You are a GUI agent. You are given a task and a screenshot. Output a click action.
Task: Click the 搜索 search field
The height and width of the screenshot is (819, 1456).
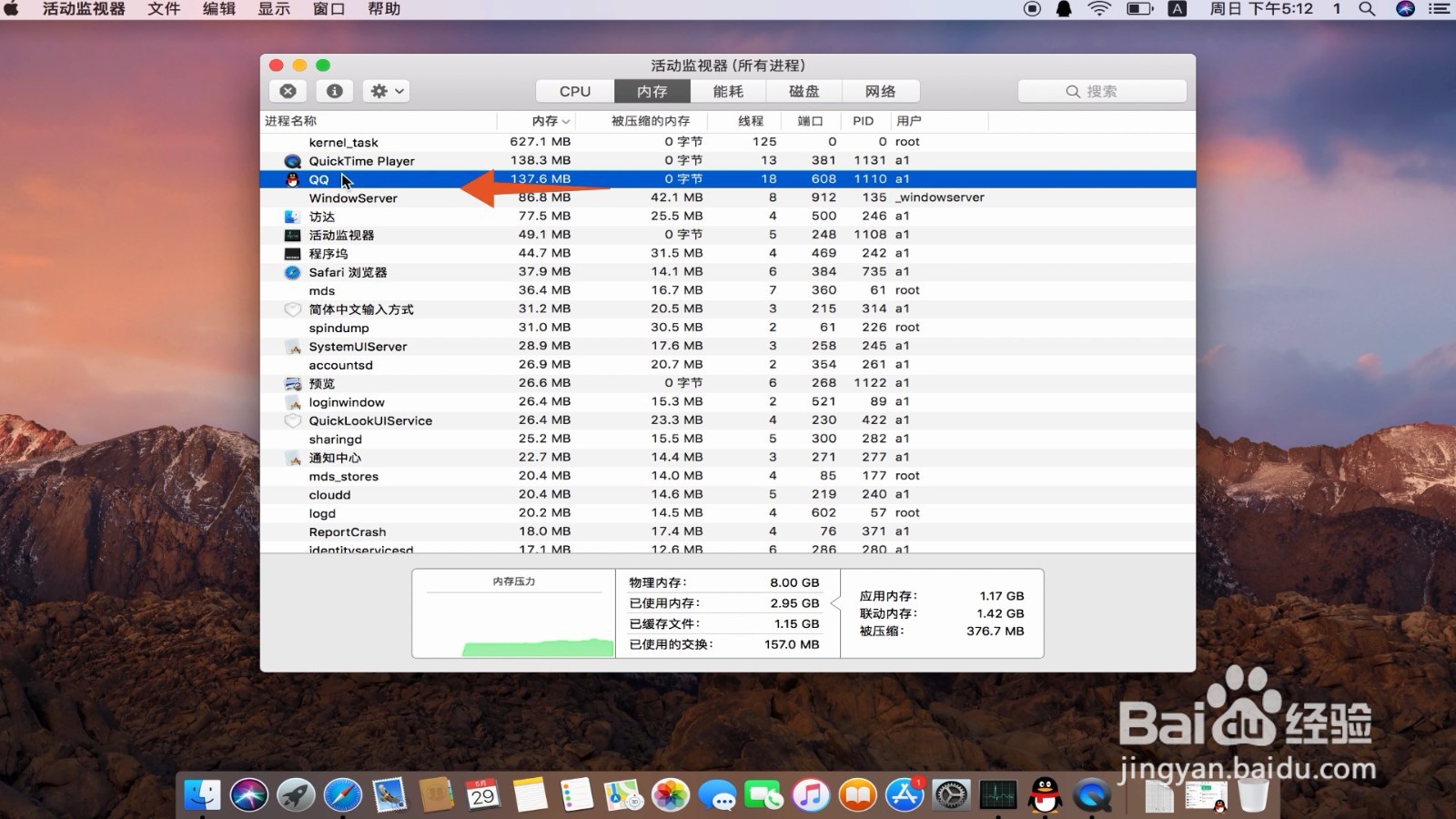tap(1102, 90)
